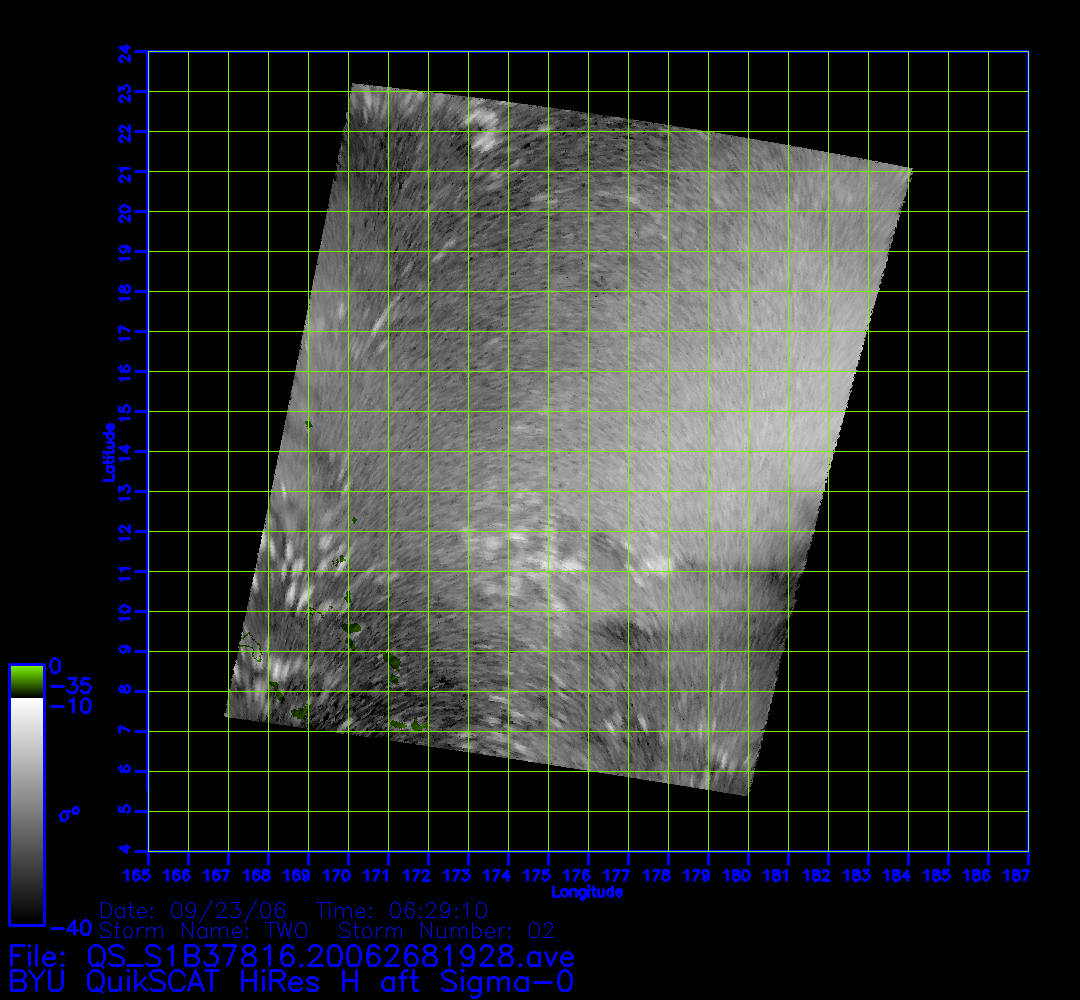Click the green segment atop the color bar
Screen dimensions: 1080x1000
tap(26, 681)
